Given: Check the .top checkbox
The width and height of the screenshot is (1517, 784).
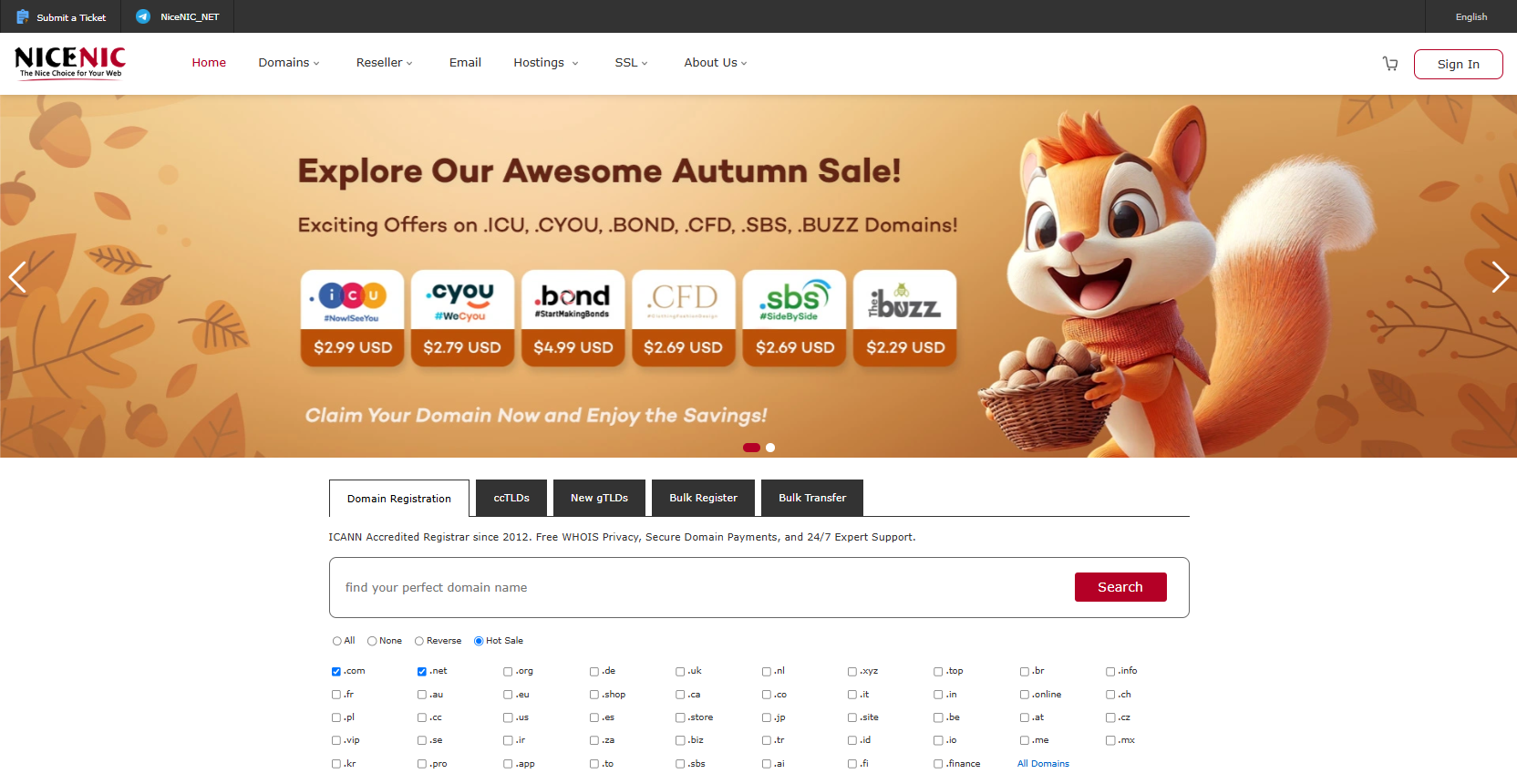Looking at the screenshot, I should tap(938, 672).
